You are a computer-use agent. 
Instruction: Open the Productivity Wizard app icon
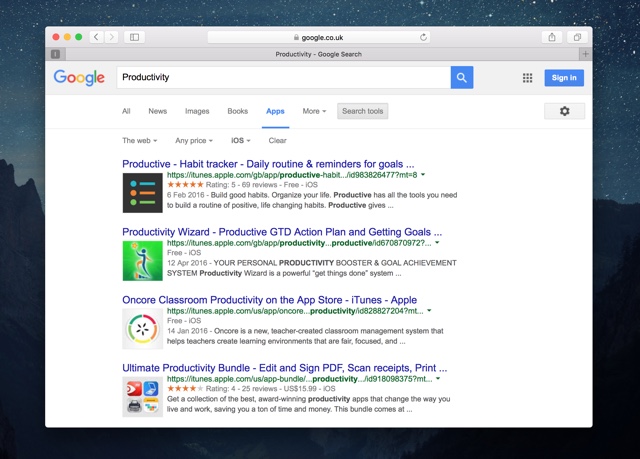pos(142,261)
